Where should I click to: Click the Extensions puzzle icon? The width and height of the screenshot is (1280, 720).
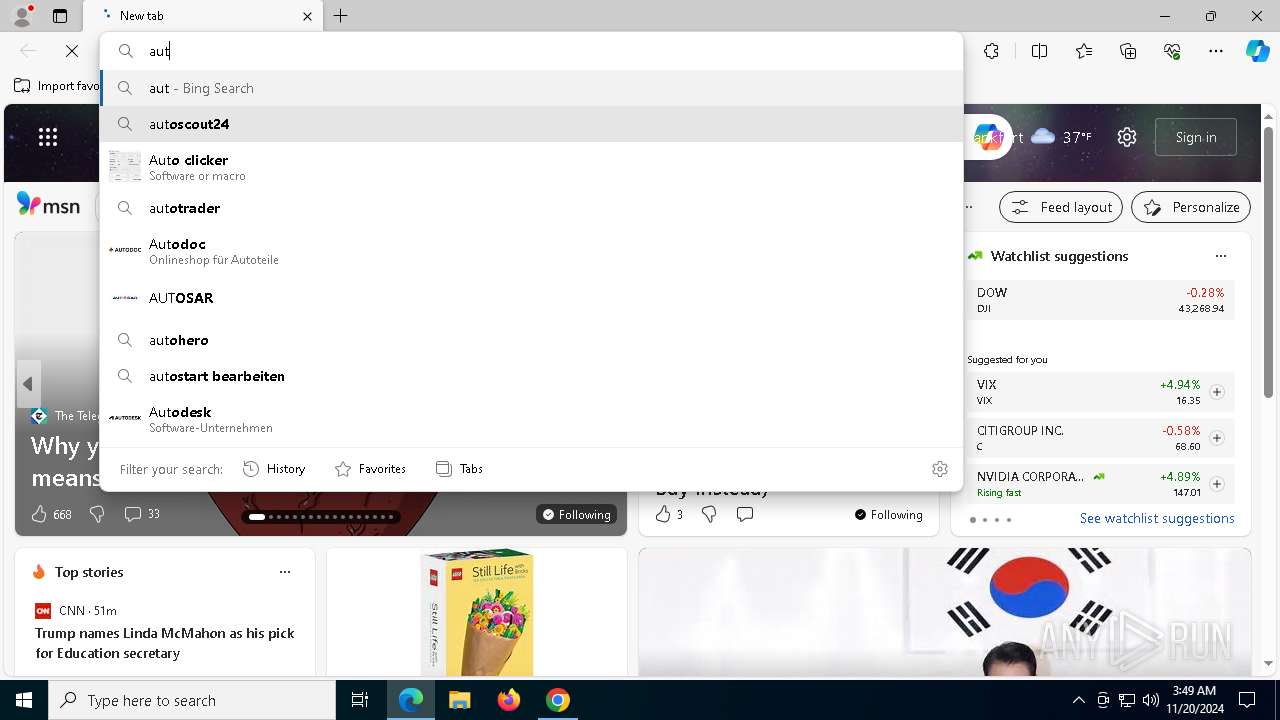[991, 51]
